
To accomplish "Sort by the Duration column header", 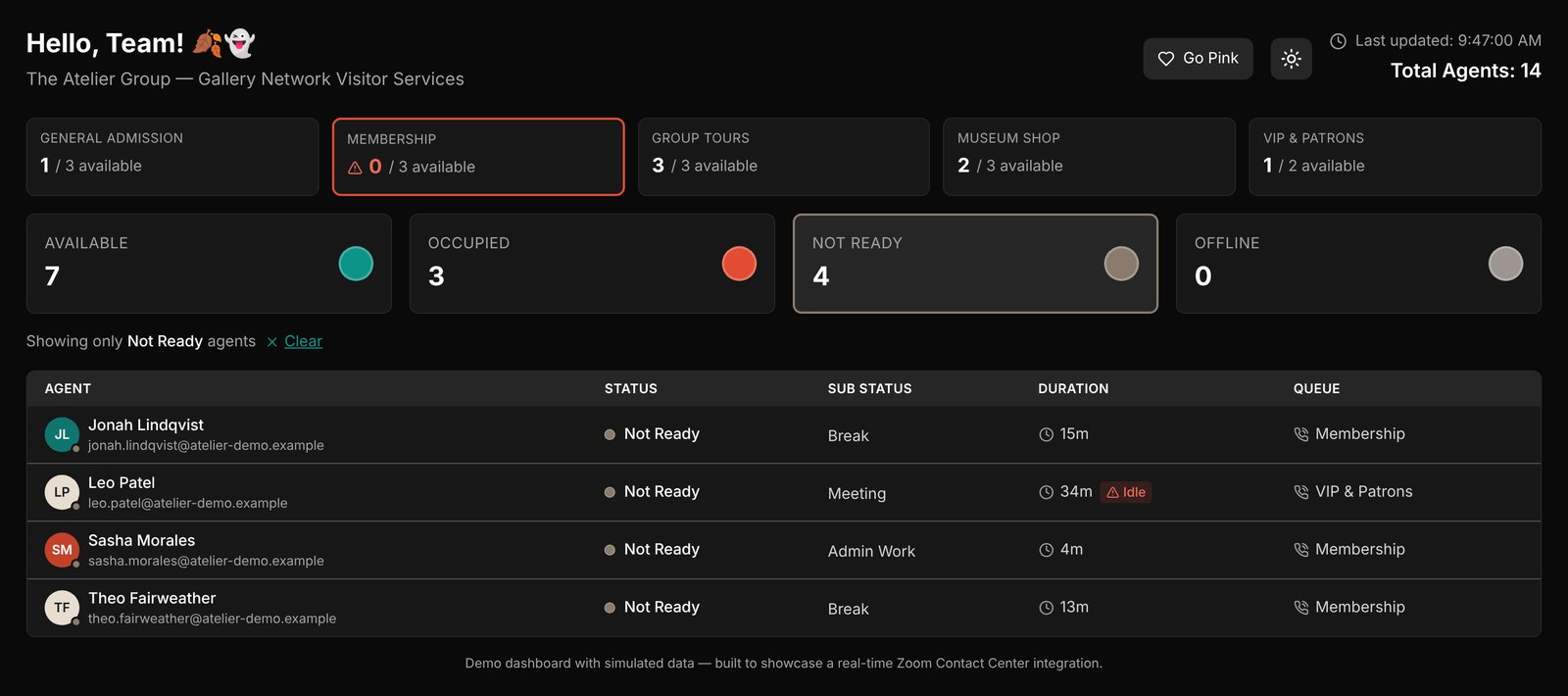I will pos(1073,389).
